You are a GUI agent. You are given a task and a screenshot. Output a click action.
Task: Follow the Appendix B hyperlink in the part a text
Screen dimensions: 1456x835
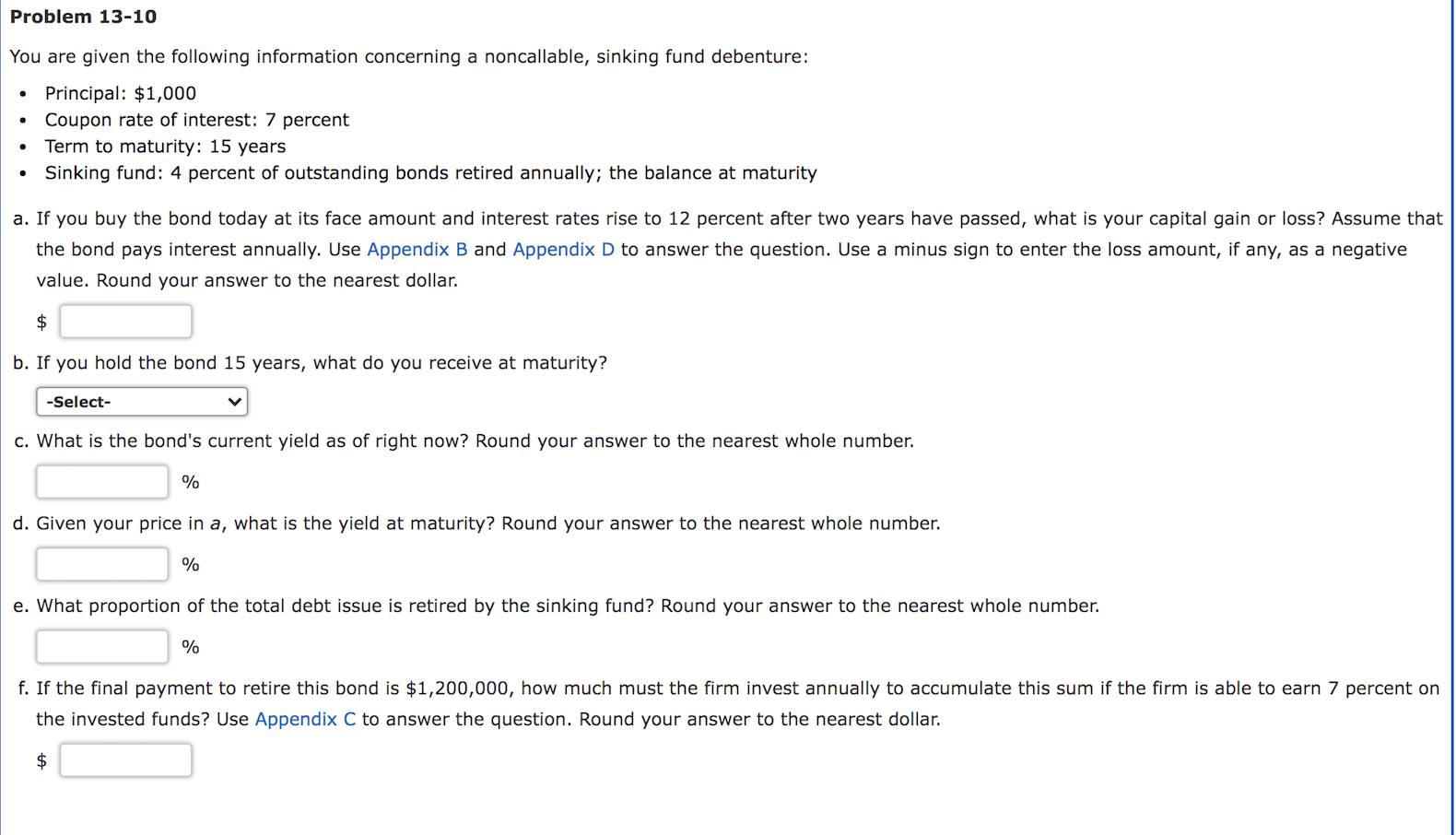click(416, 249)
